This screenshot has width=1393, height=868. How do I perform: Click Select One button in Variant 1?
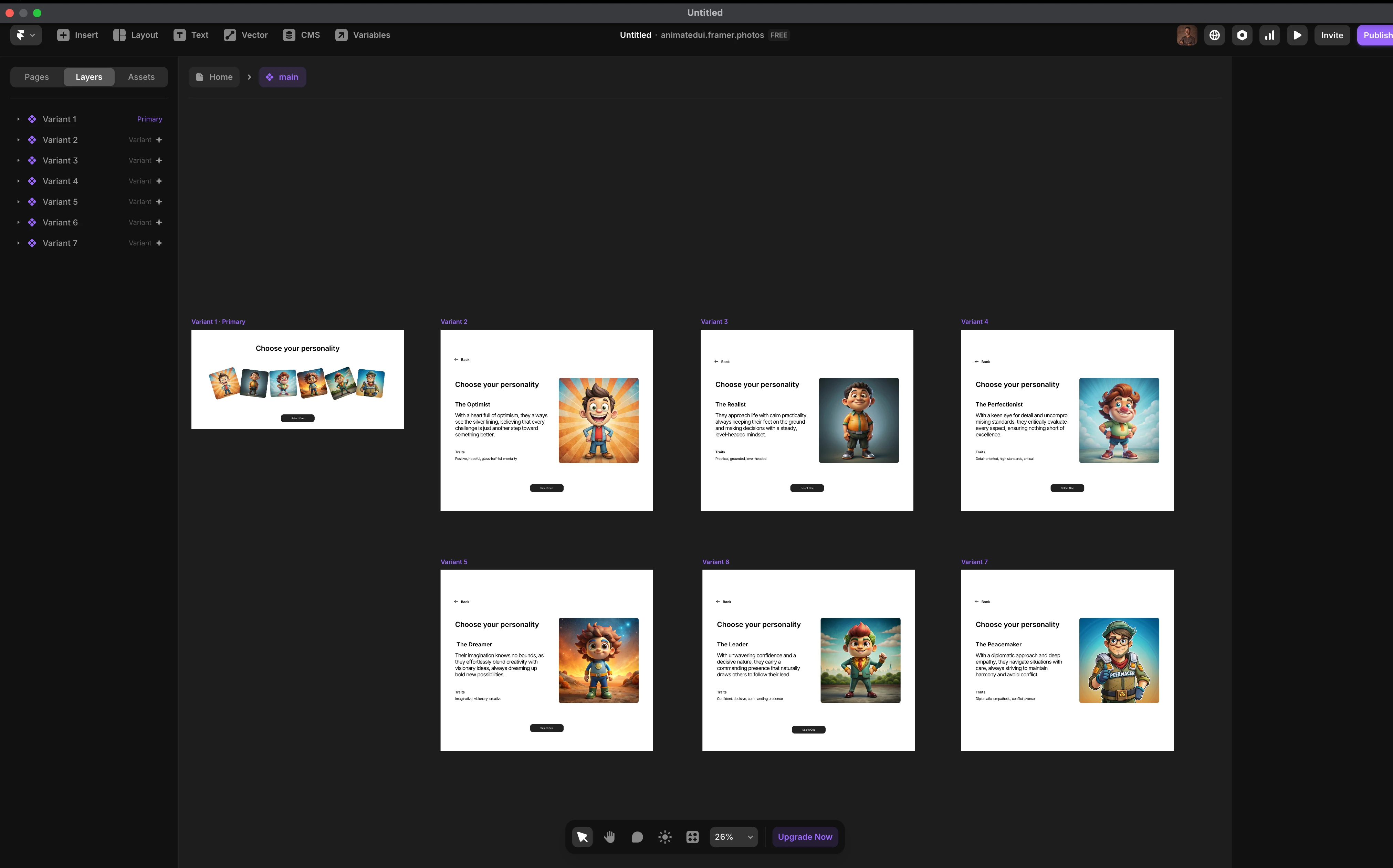(297, 419)
